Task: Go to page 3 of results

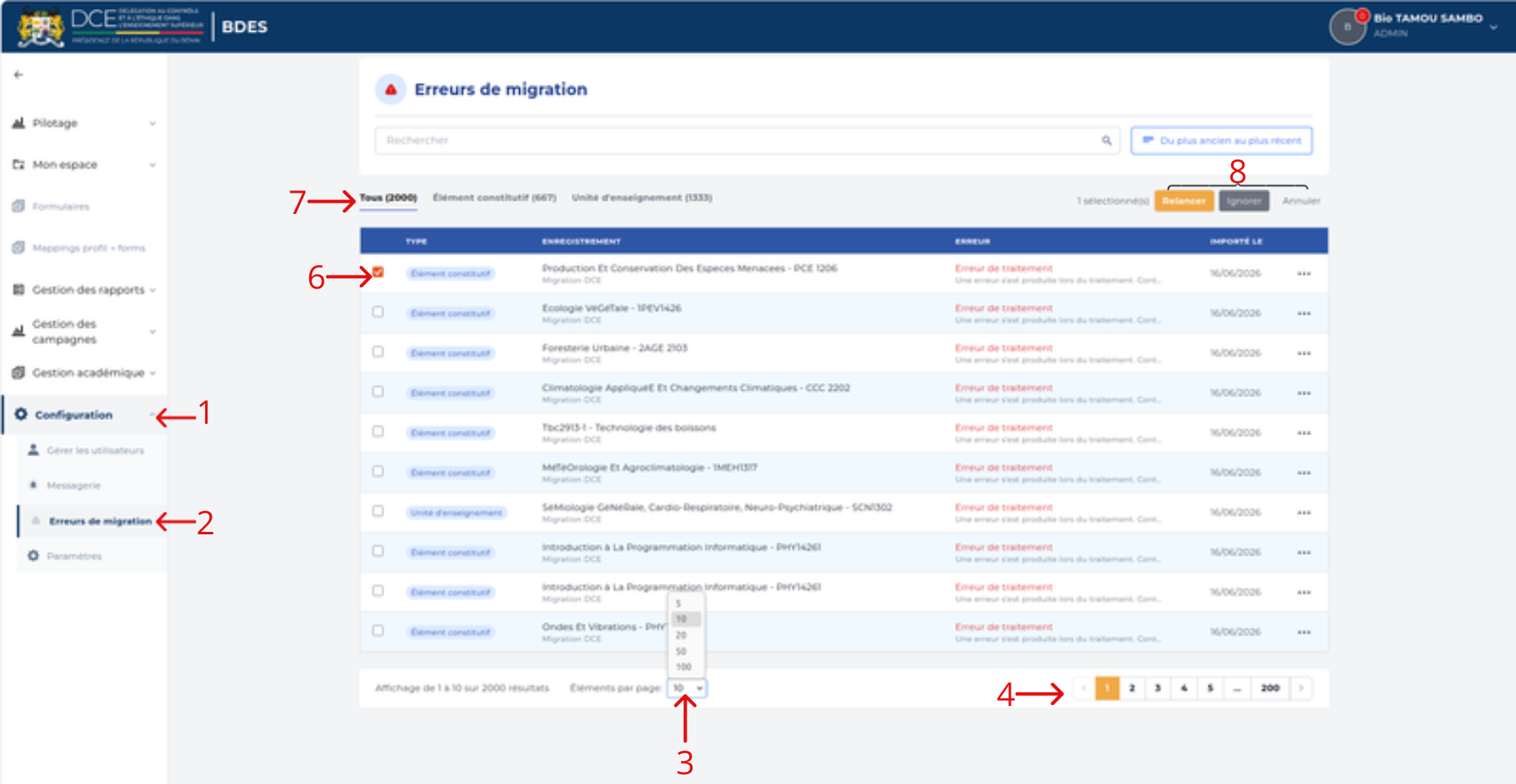Action: tap(1158, 688)
